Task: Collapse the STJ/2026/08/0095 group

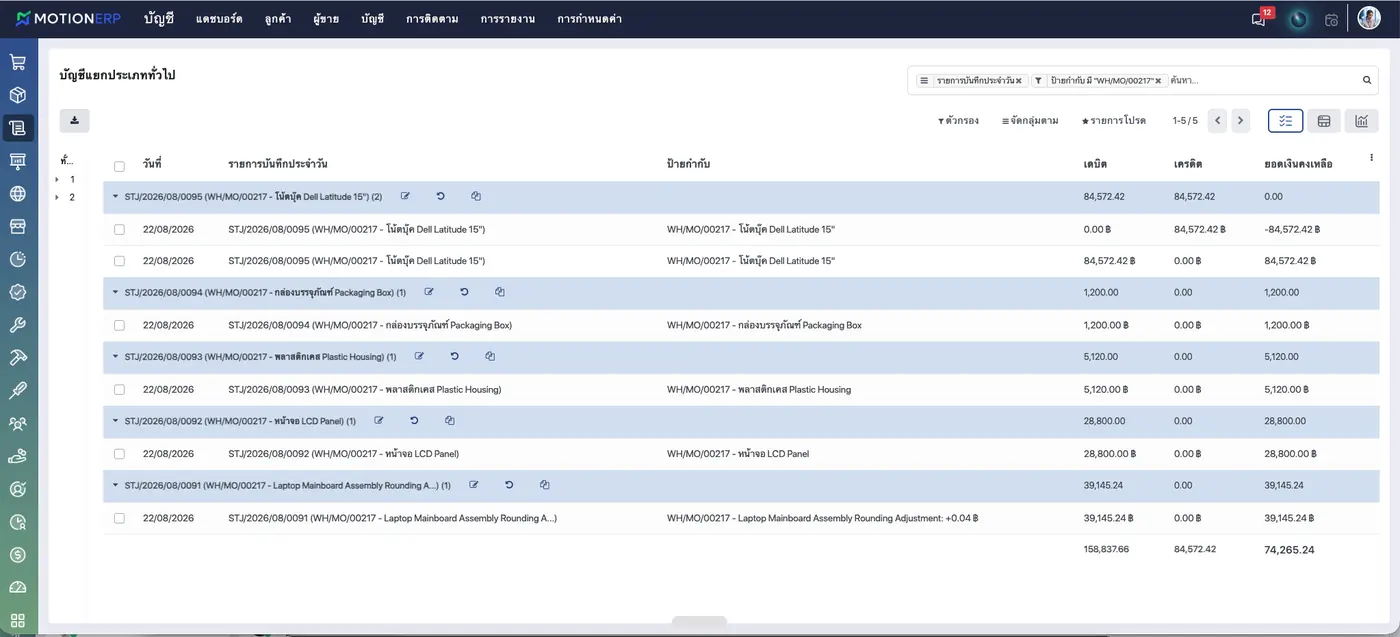Action: [115, 197]
